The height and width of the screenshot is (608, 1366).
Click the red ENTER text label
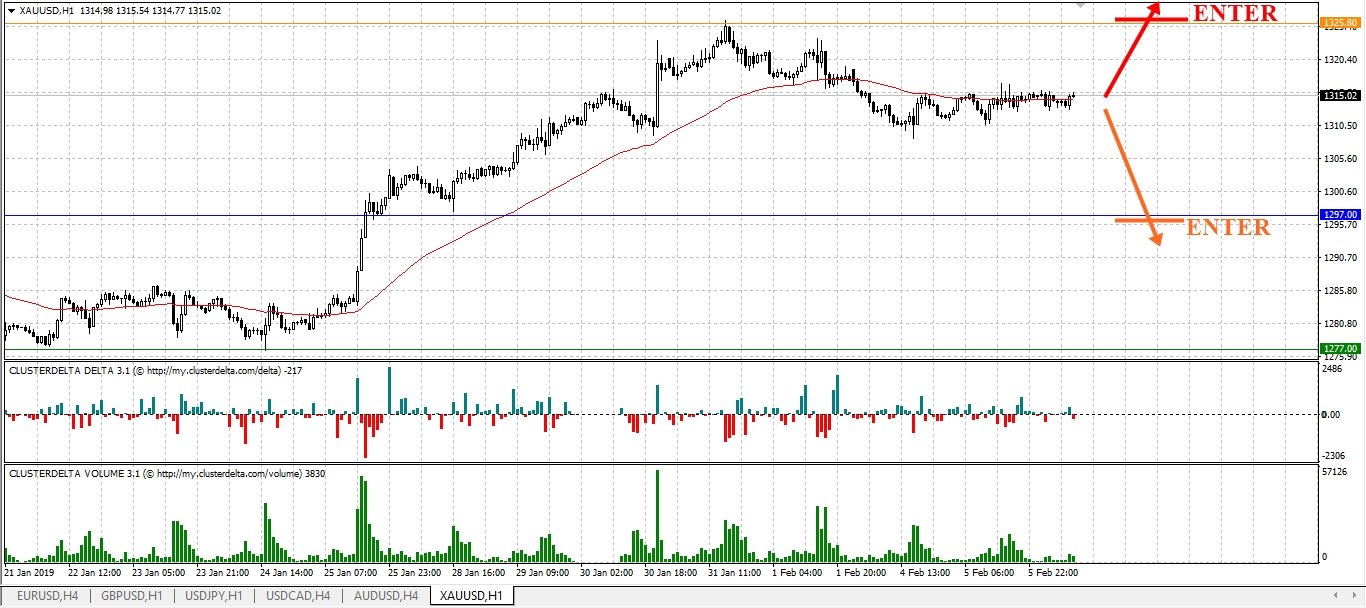pos(1234,14)
